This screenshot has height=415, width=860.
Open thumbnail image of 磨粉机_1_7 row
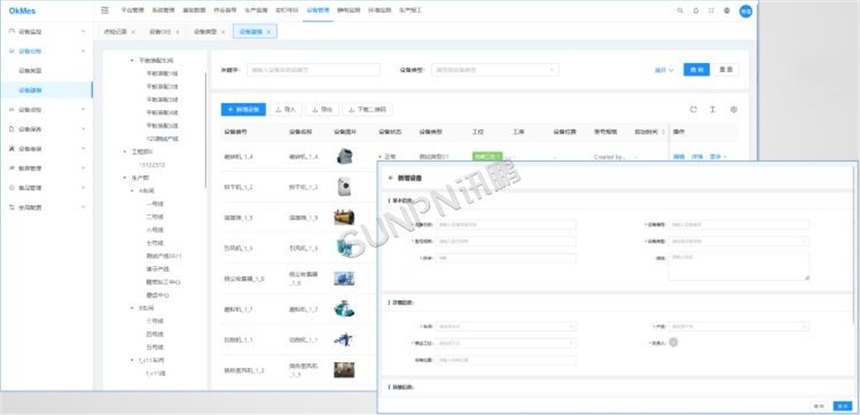point(344,309)
